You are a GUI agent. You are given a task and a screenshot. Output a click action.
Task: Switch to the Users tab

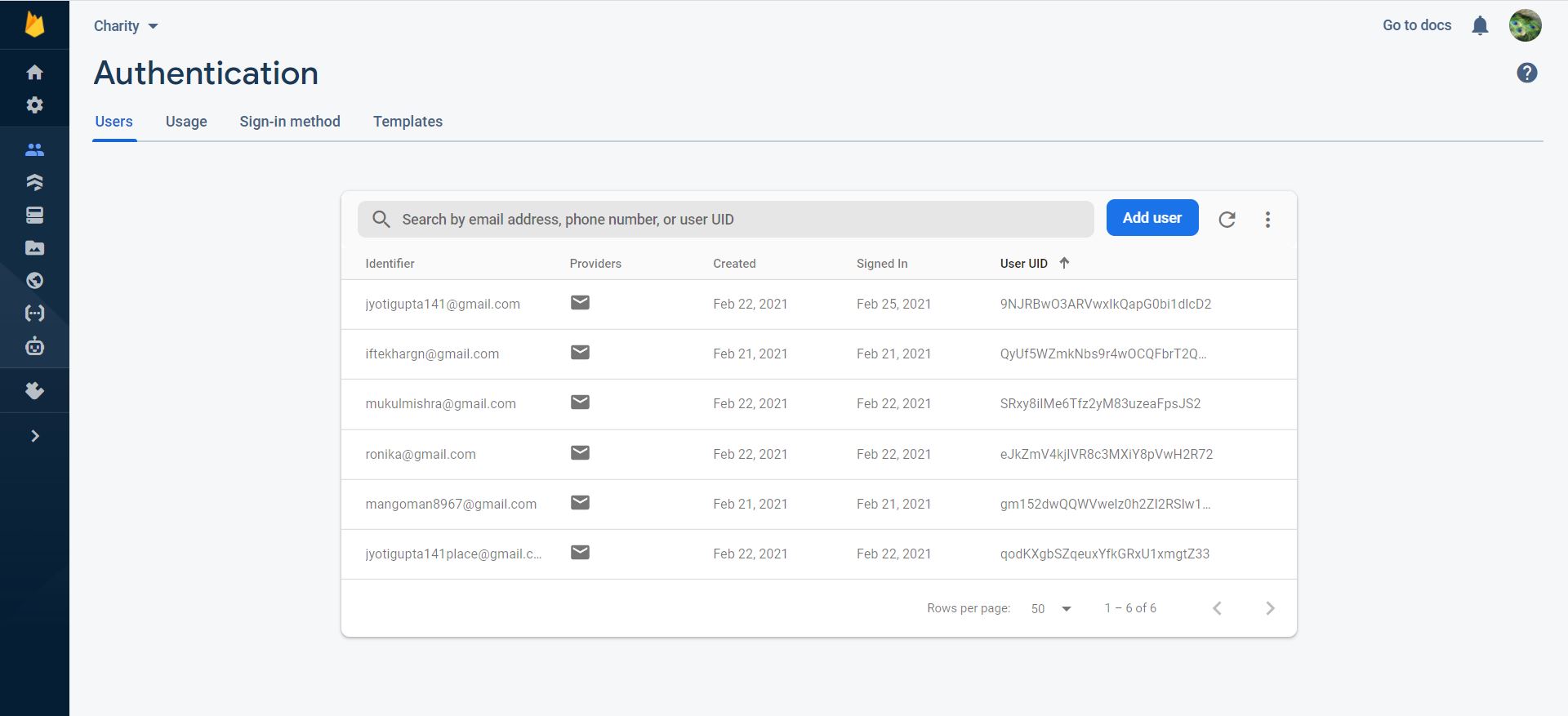[114, 122]
